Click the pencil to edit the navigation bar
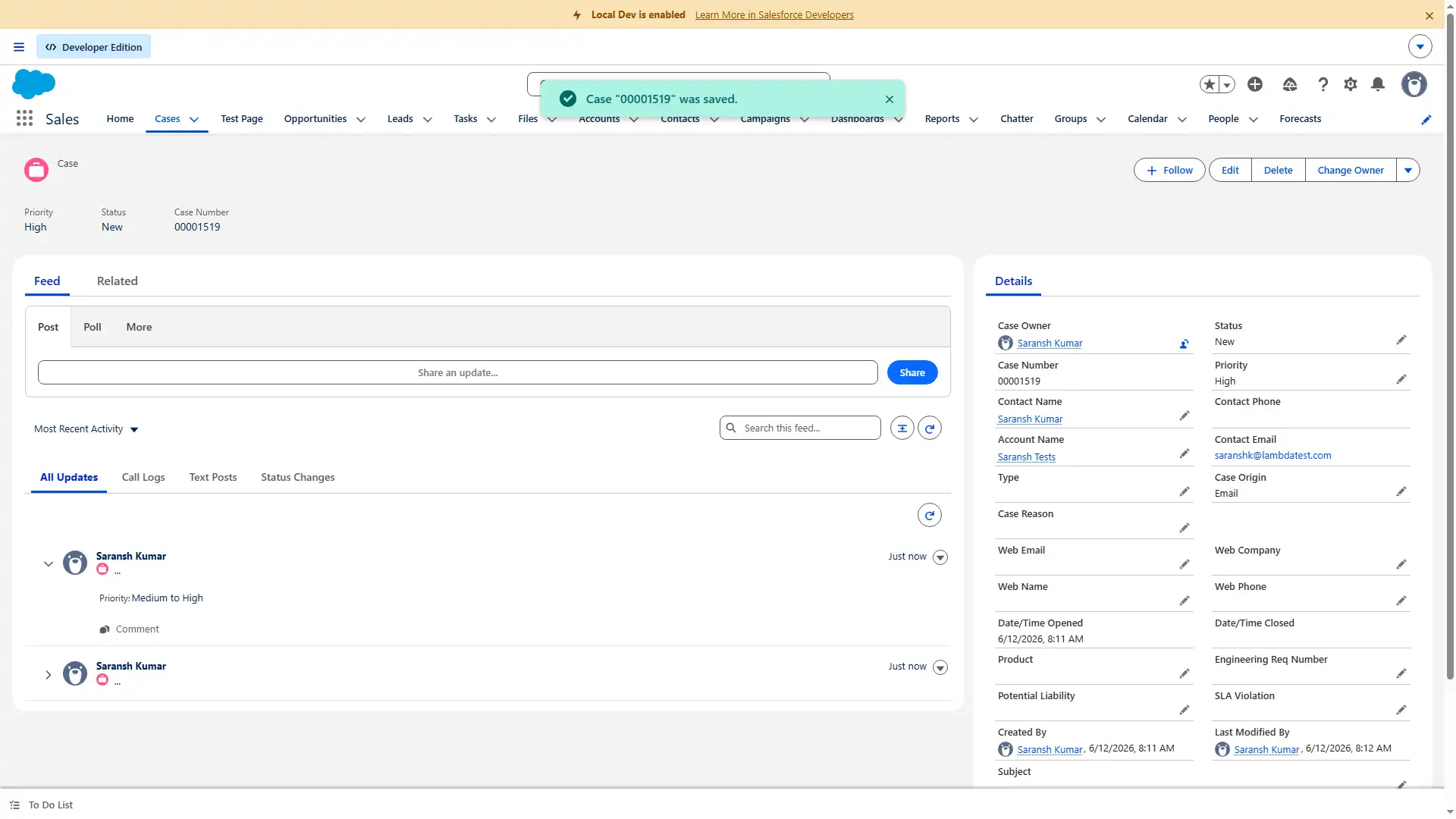The image size is (1456, 819). pyautogui.click(x=1426, y=120)
